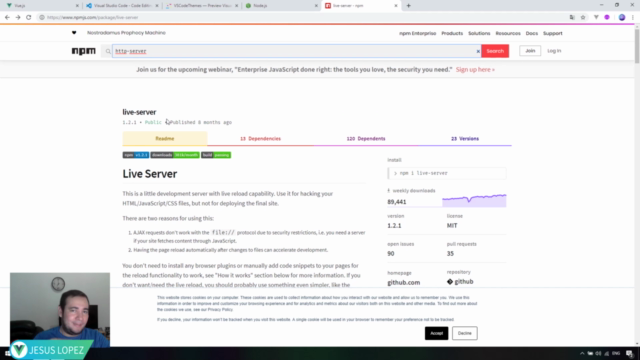
Task: Switch to the Visual Studio Code tab
Action: pos(122,6)
